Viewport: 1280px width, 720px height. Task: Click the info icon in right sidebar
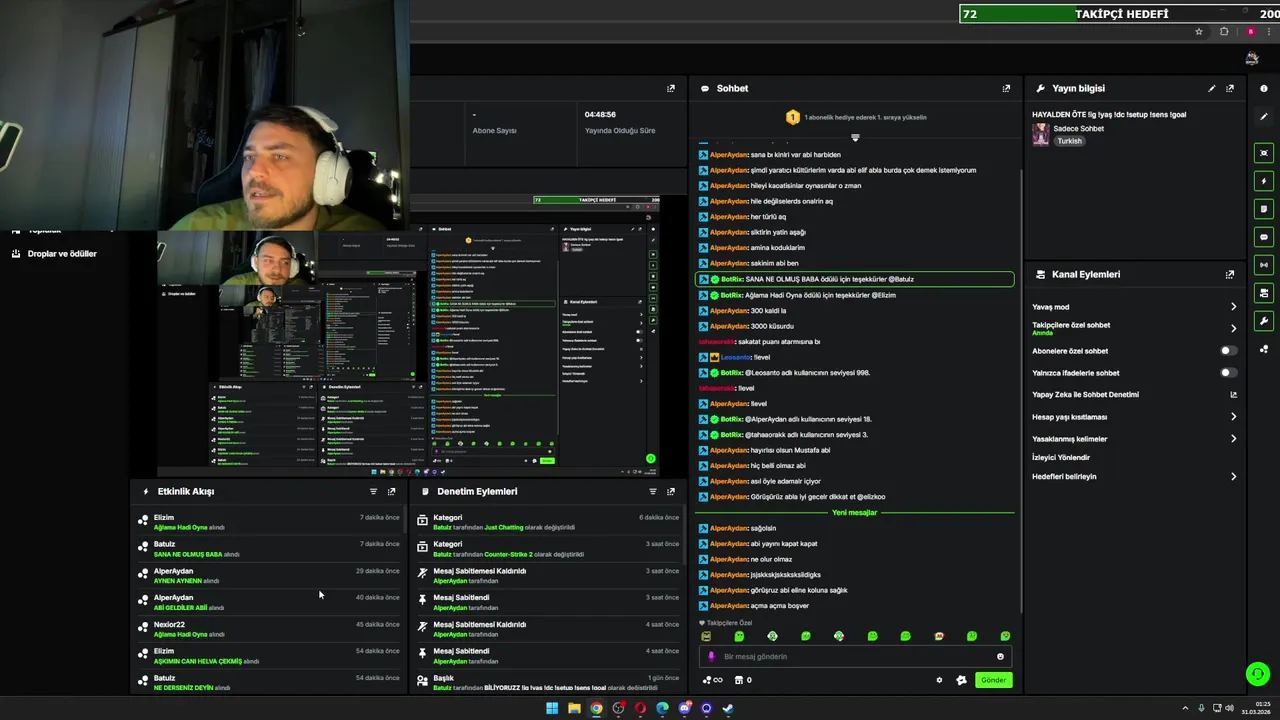(1264, 88)
